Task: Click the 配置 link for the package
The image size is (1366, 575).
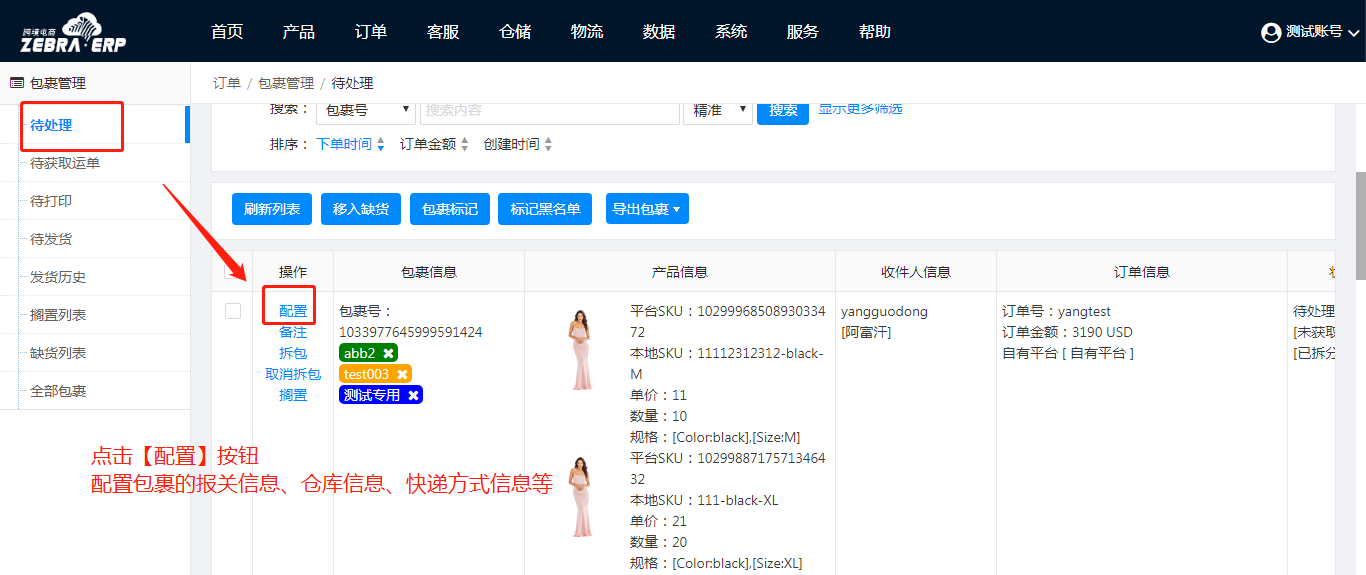Action: pos(293,311)
